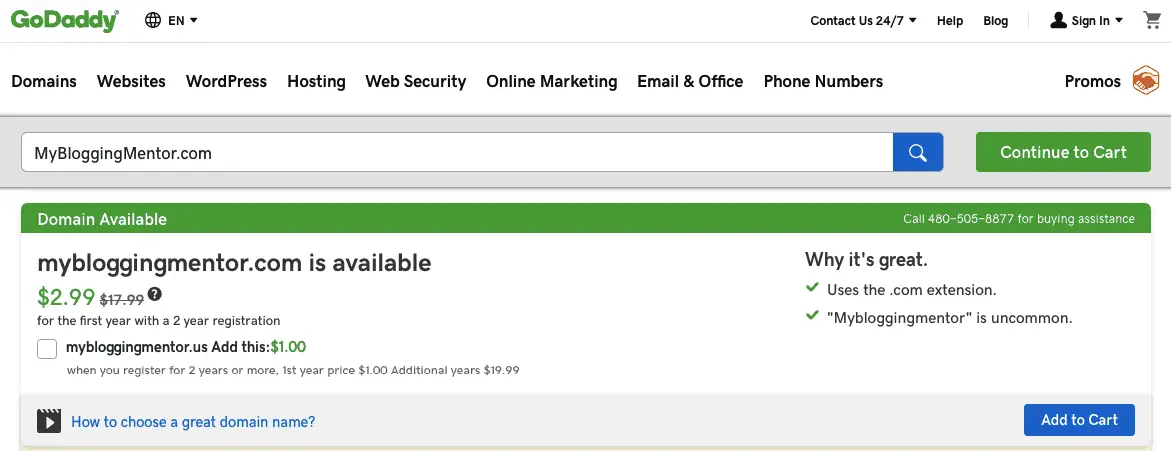Expand the Contact Us 24/7 dropdown
Viewport: 1171px width, 451px height.
coord(863,20)
